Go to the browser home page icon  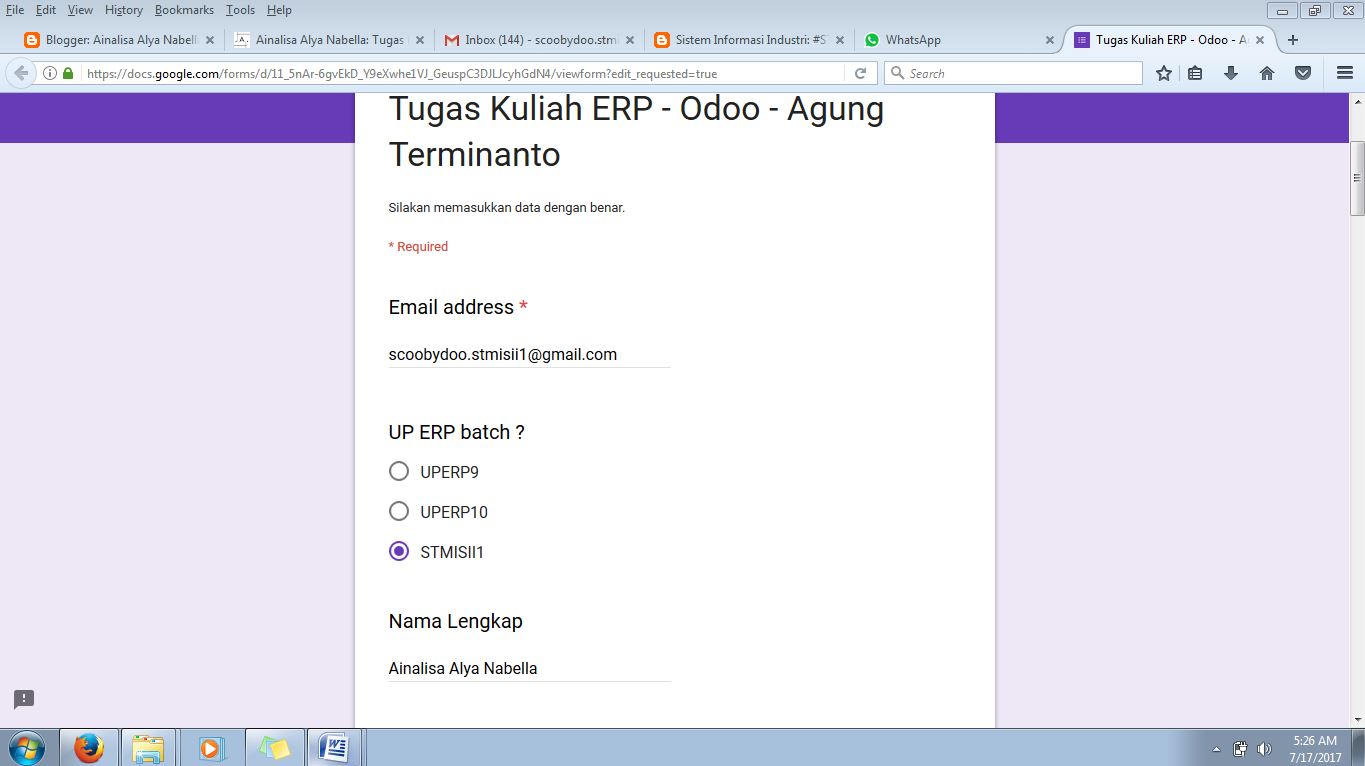point(1267,72)
